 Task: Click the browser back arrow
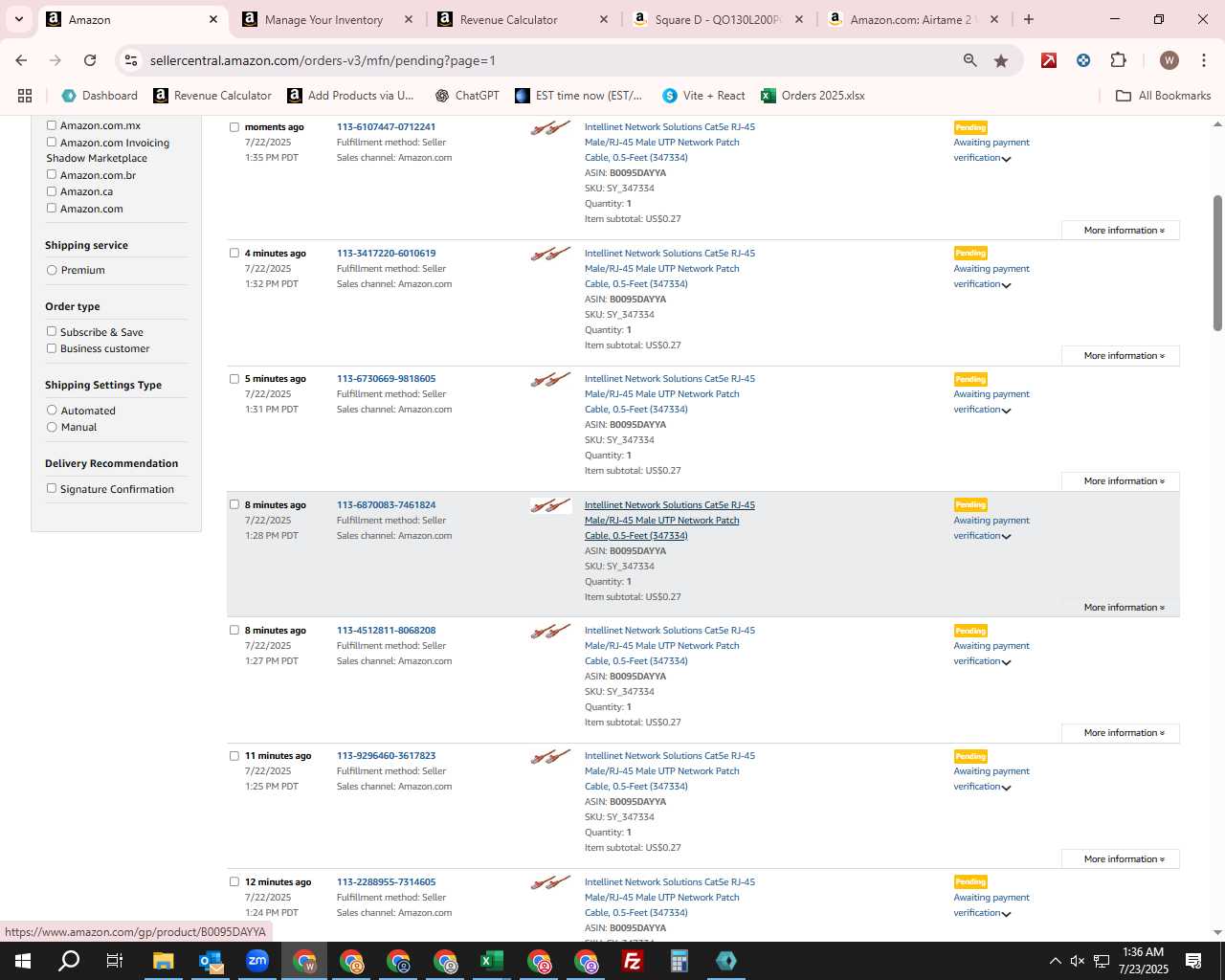coord(21,60)
